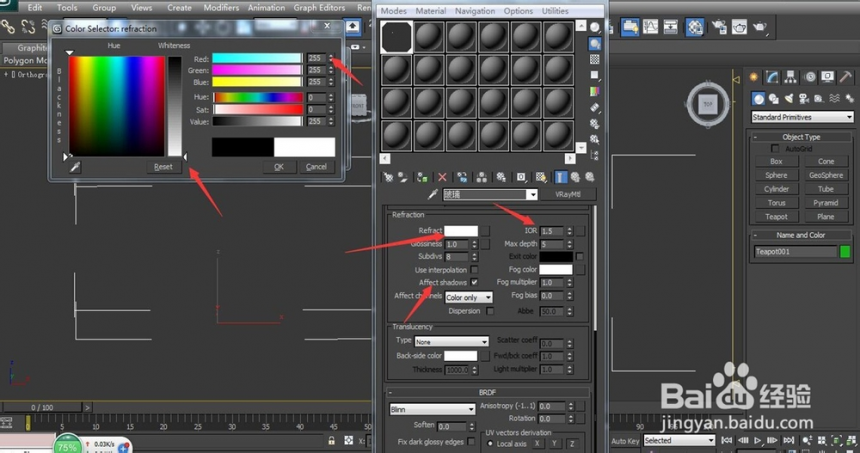Go to end of animation
This screenshot has width=860, height=453.
click(x=788, y=440)
